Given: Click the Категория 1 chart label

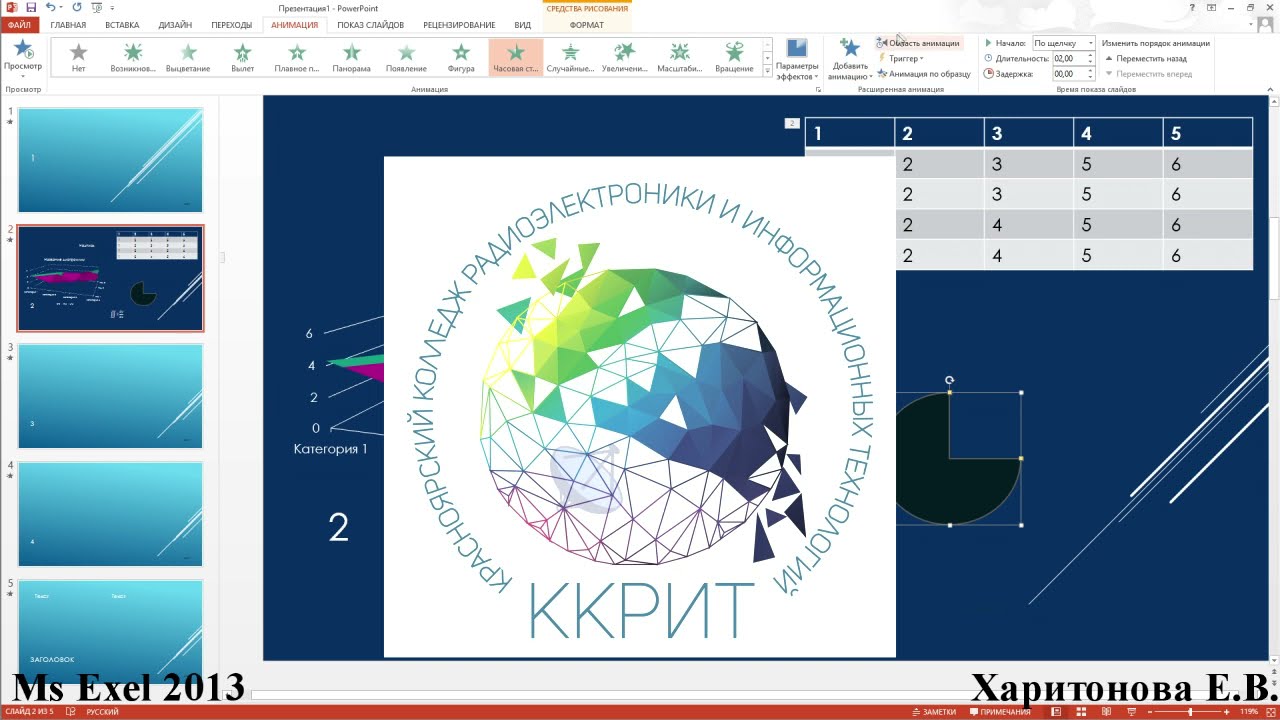Looking at the screenshot, I should click(330, 449).
